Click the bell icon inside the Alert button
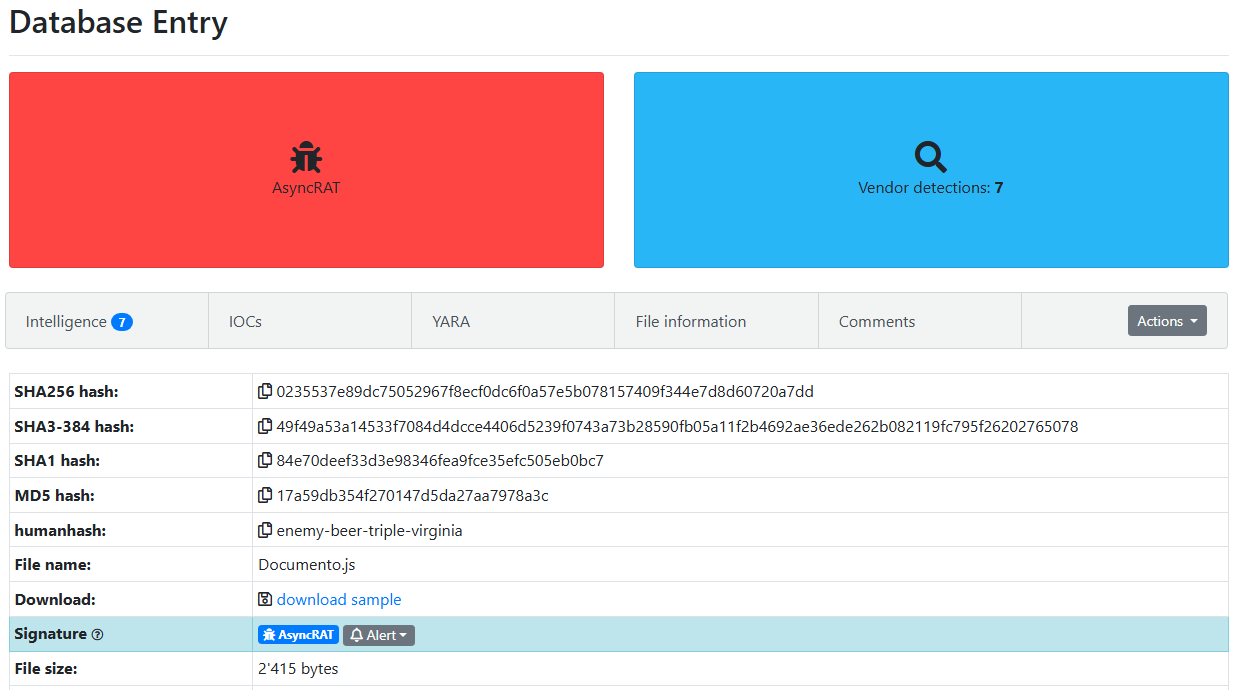 356,634
